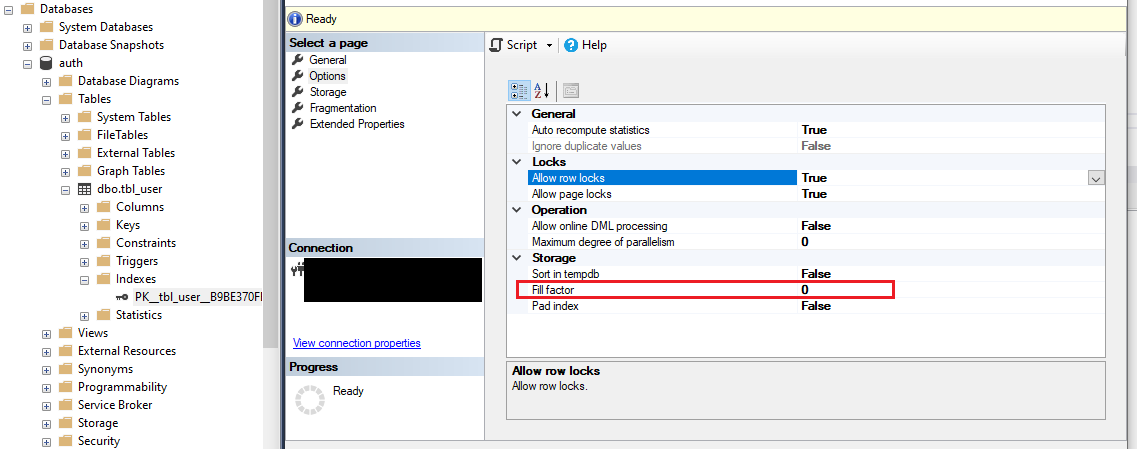This screenshot has width=1137, height=449.
Task: Collapse the Locks category in property grid
Action: [517, 162]
